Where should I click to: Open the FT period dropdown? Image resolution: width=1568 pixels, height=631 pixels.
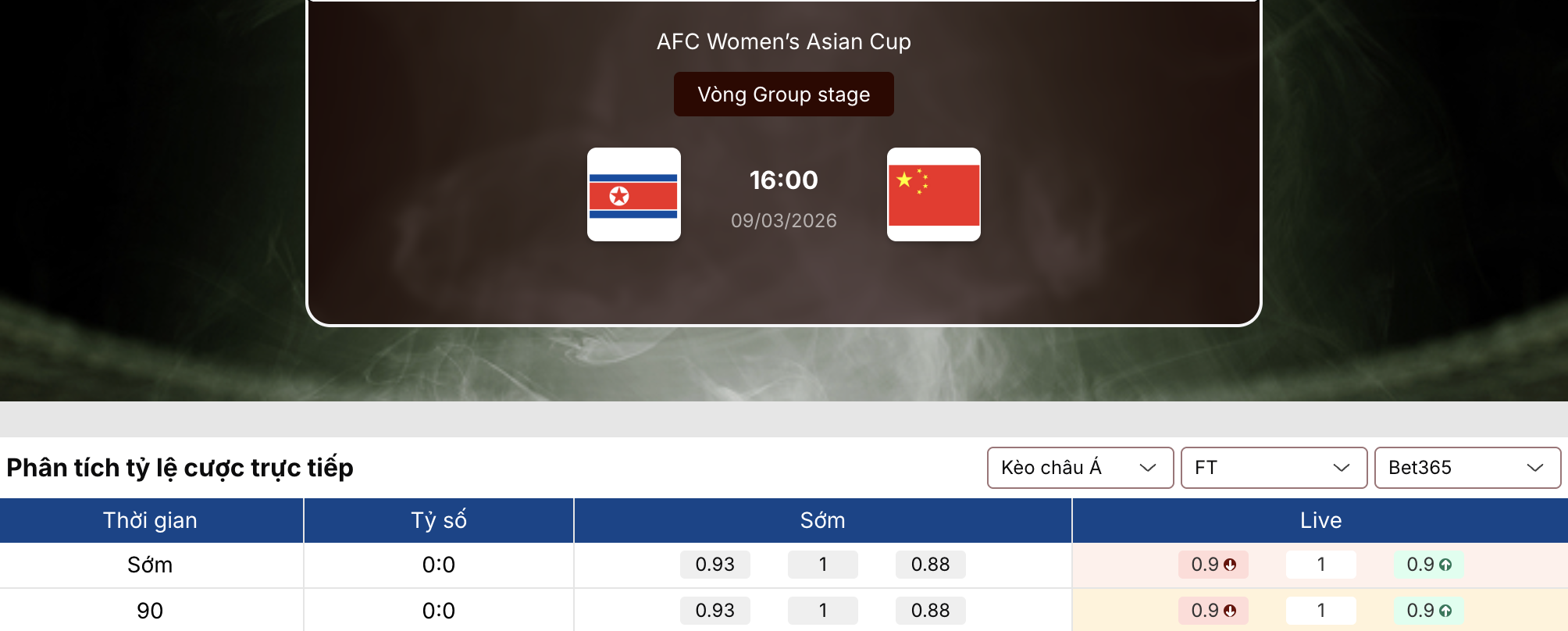coord(1273,468)
